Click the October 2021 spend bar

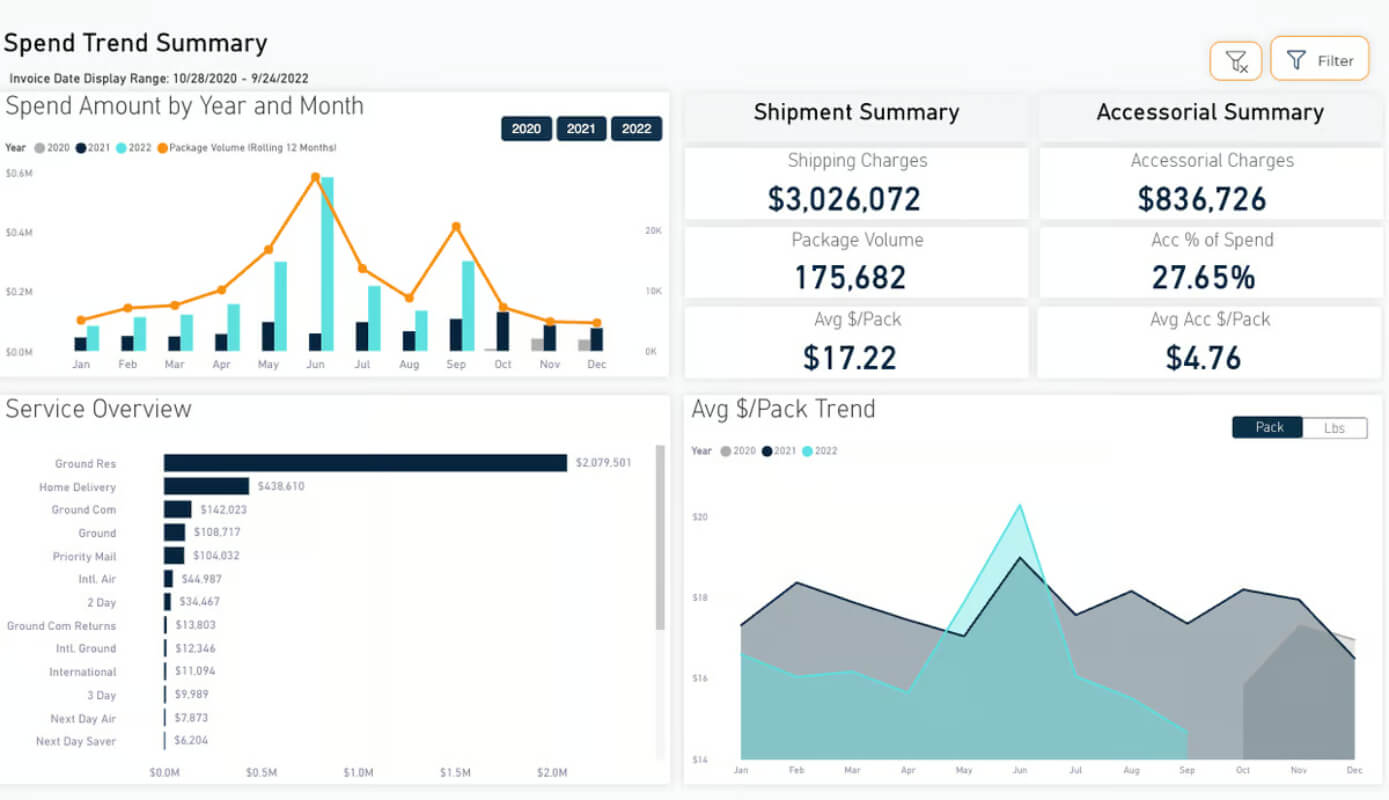tap(503, 332)
